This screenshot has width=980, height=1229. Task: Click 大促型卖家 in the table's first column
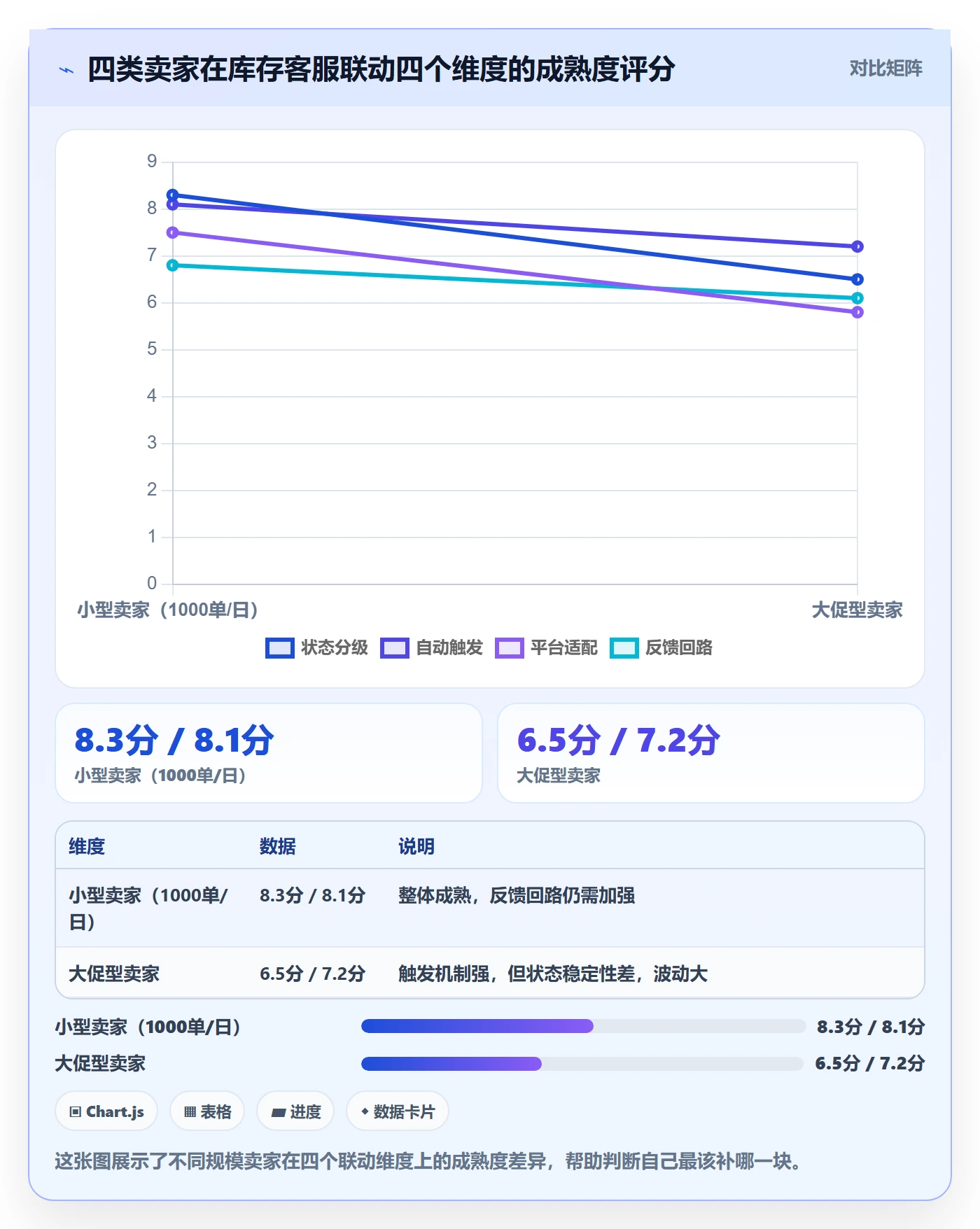[114, 974]
